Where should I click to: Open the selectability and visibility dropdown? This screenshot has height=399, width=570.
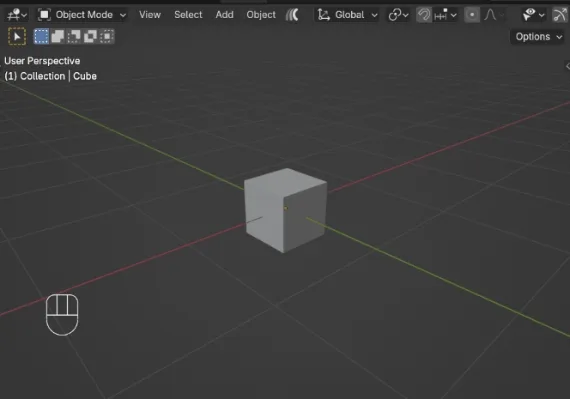click(533, 15)
